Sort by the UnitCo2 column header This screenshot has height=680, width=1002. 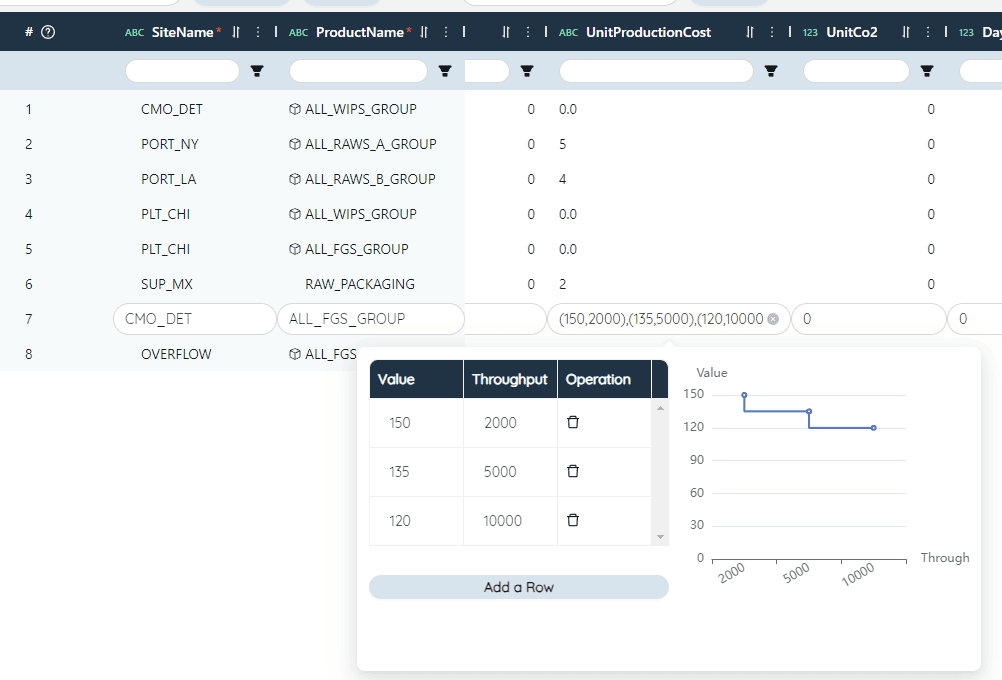tap(851, 32)
